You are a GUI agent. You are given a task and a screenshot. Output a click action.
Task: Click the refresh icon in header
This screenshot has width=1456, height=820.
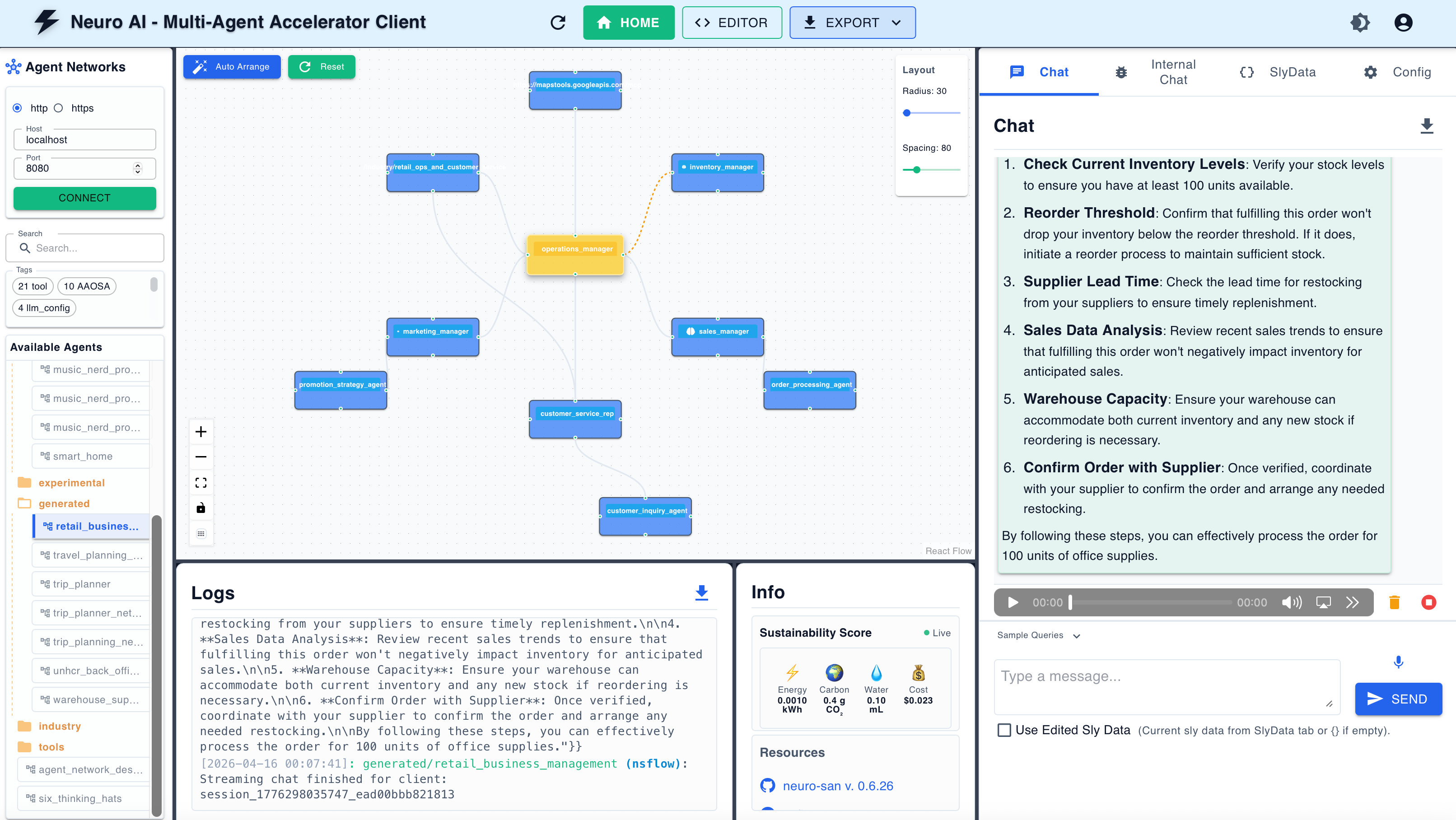pyautogui.click(x=558, y=23)
